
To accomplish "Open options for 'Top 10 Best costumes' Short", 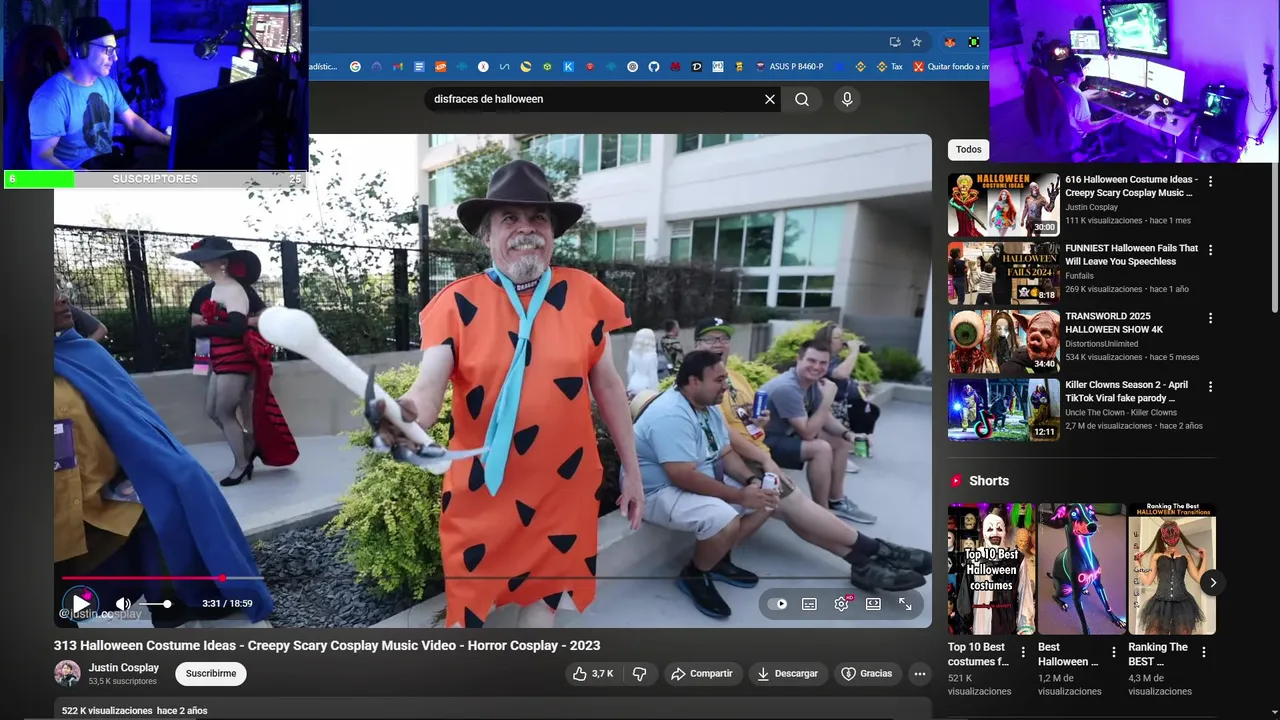I will 1023,652.
